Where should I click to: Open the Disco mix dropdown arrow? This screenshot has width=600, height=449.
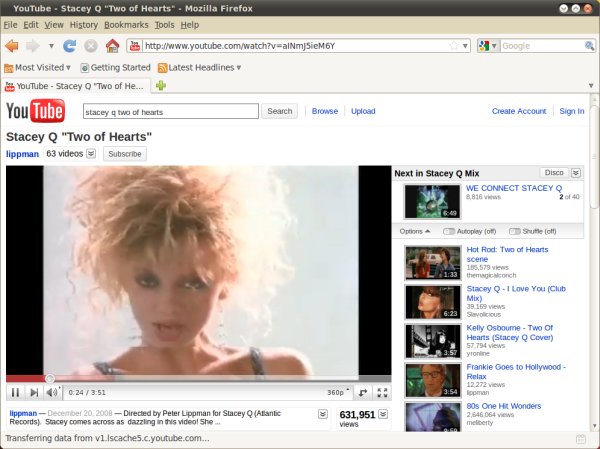coord(576,173)
